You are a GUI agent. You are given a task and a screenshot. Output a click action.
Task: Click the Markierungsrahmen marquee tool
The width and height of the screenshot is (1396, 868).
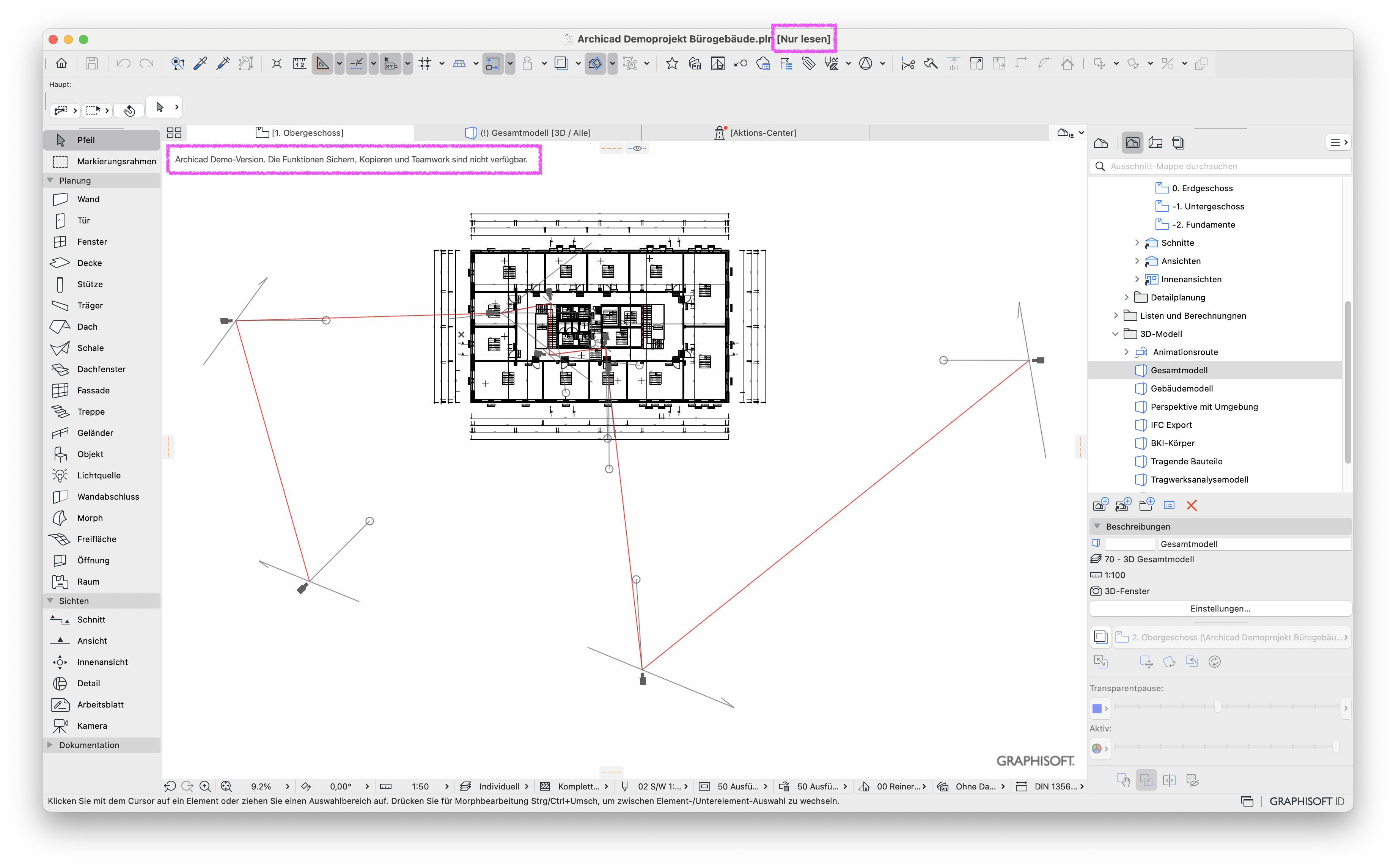pyautogui.click(x=101, y=161)
